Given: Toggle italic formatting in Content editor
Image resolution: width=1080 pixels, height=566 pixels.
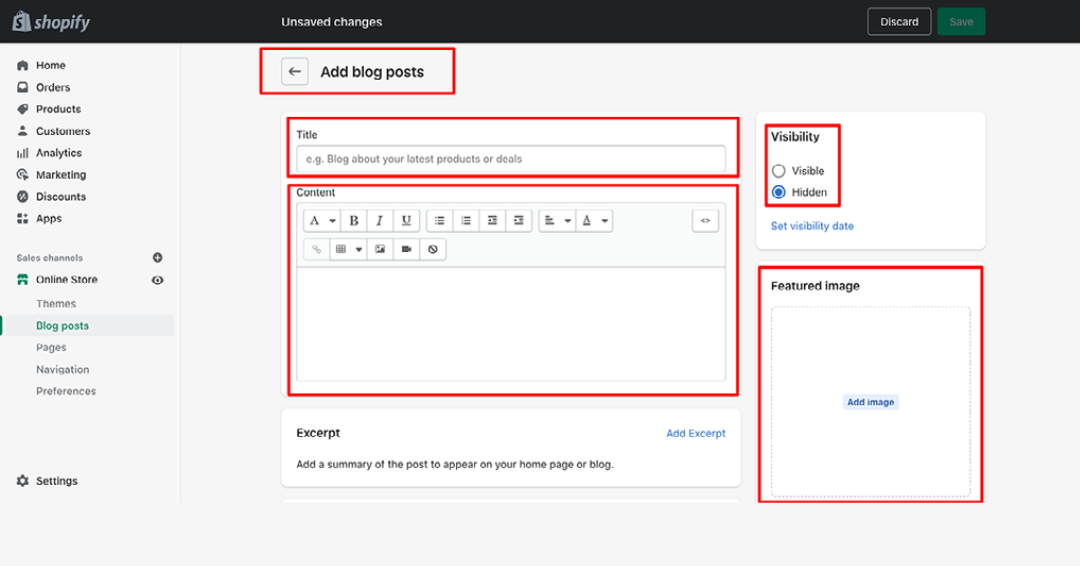Looking at the screenshot, I should coord(380,221).
